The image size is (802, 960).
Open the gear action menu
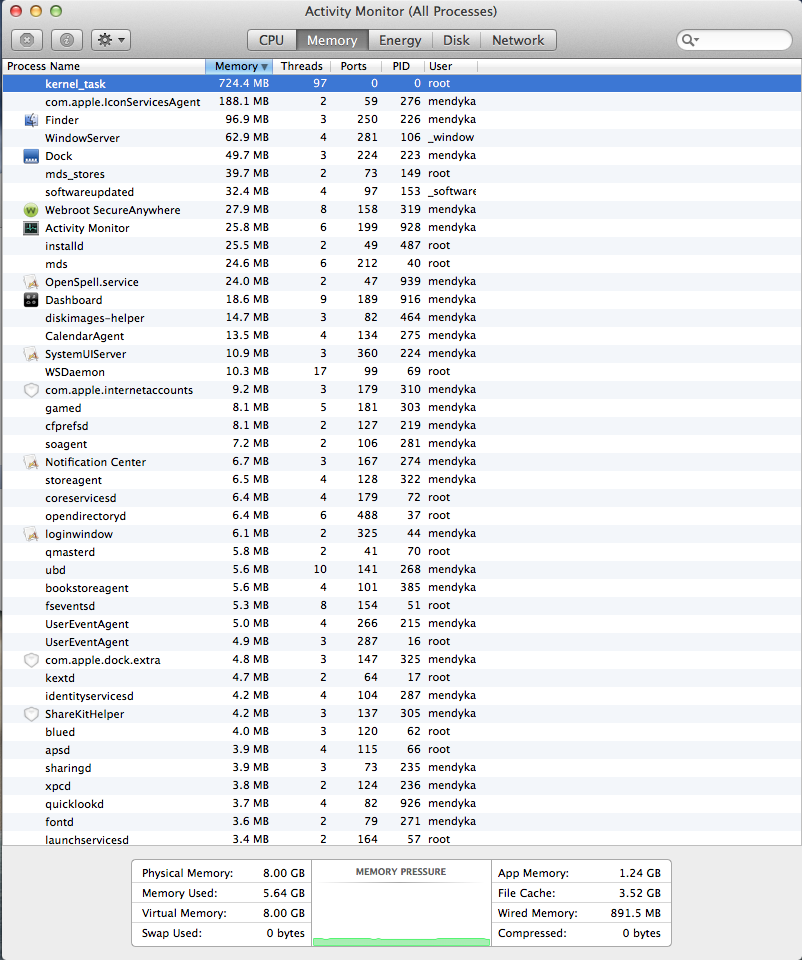(x=111, y=40)
